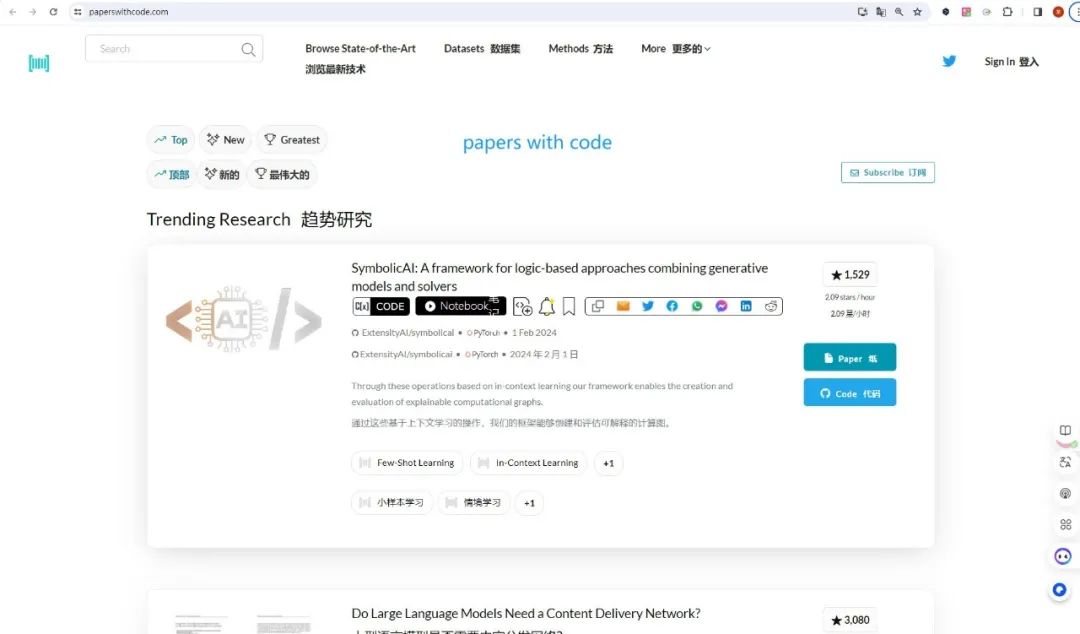Click the browser address bar URL
The width and height of the screenshot is (1080, 634).
tap(128, 12)
